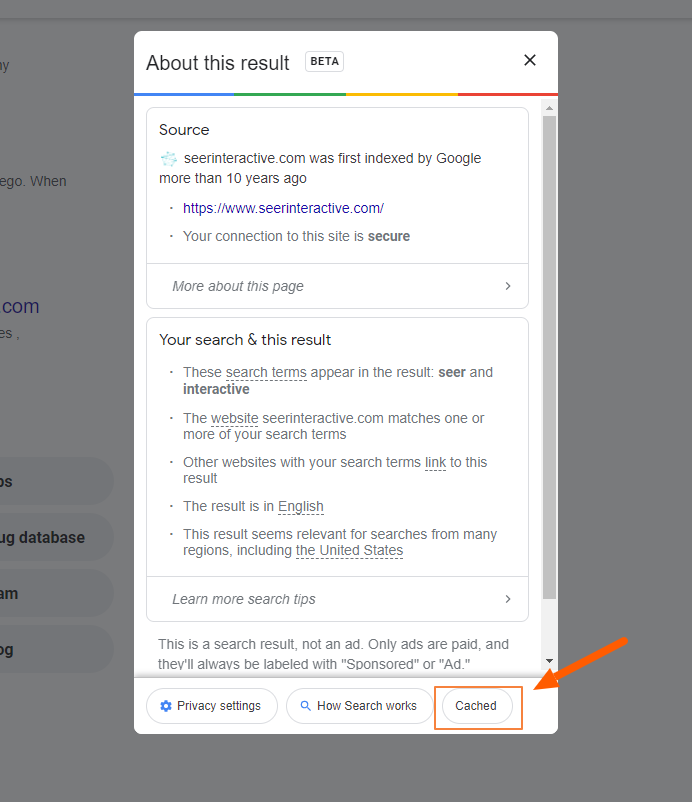The image size is (692, 802).
Task: Click the underlined link term
Action: 435,462
